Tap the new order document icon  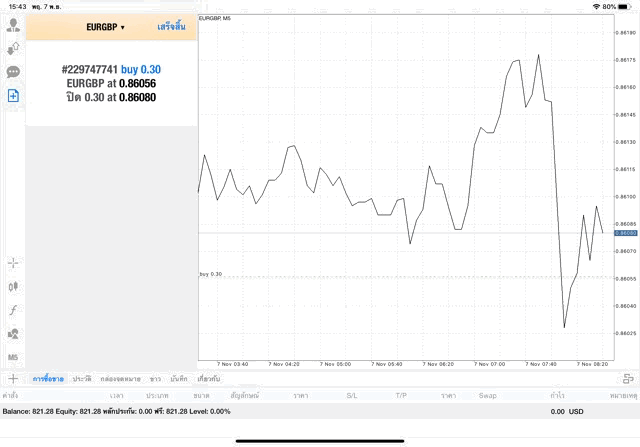pyautogui.click(x=13, y=95)
